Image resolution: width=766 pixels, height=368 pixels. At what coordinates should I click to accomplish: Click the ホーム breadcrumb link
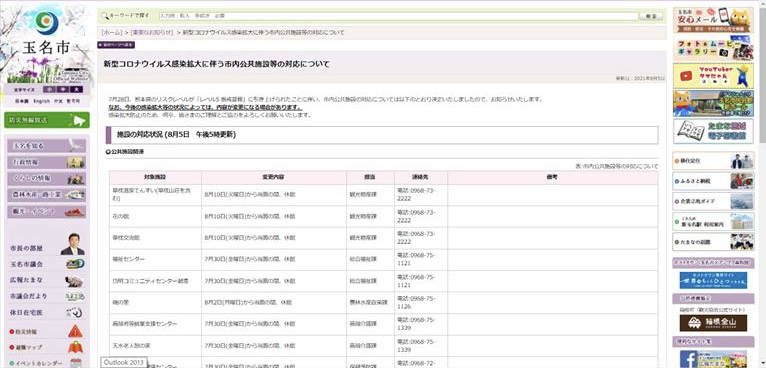(111, 32)
